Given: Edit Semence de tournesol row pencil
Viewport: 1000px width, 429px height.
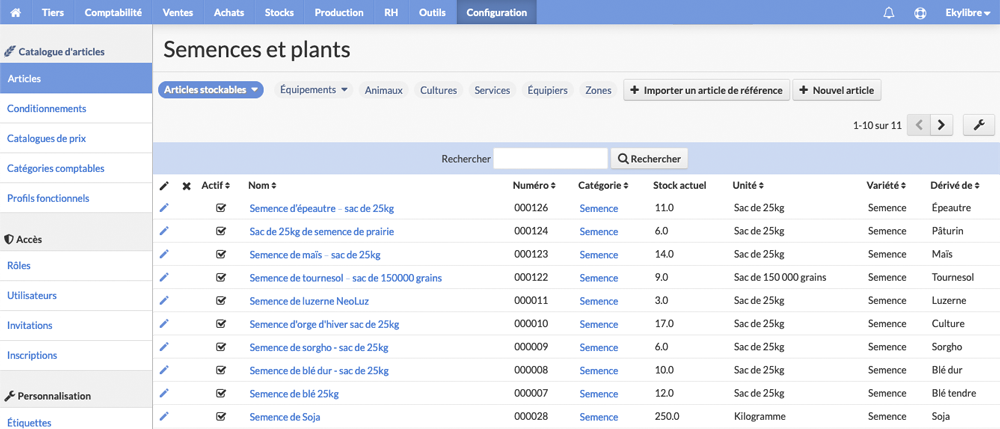Looking at the screenshot, I should pyautogui.click(x=164, y=277).
